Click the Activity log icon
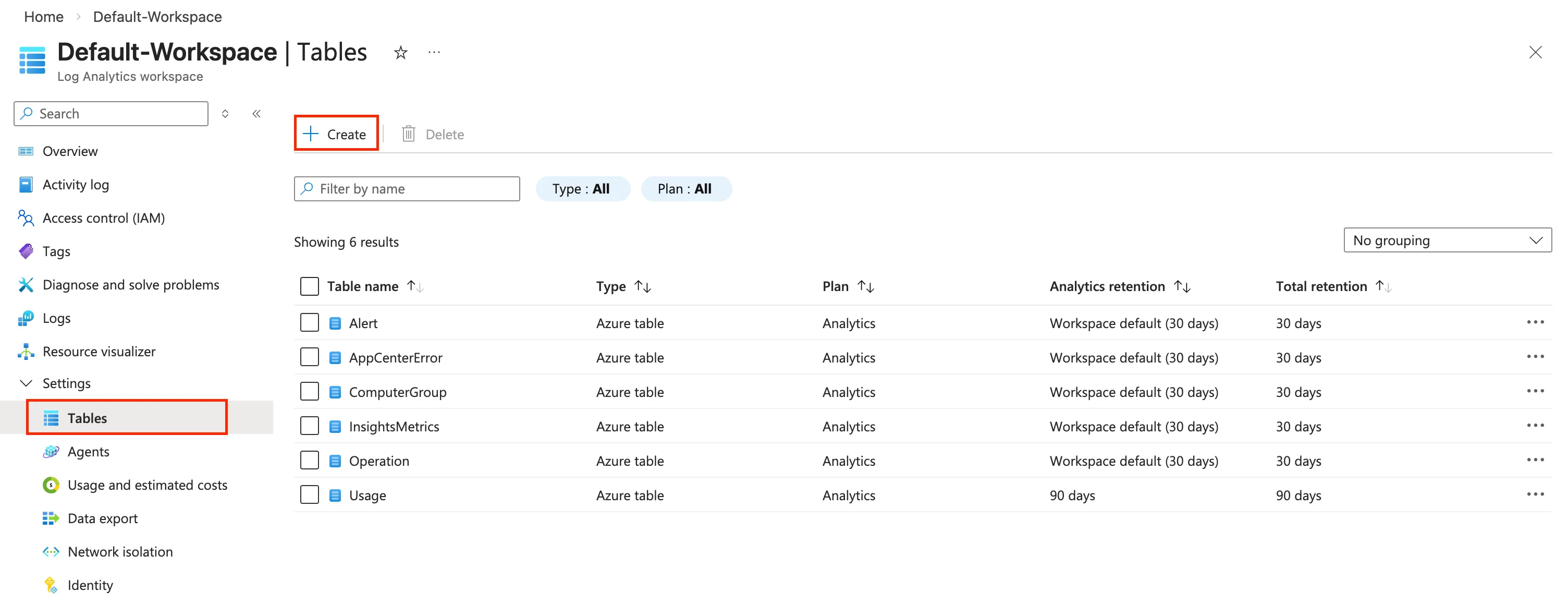 tap(26, 185)
